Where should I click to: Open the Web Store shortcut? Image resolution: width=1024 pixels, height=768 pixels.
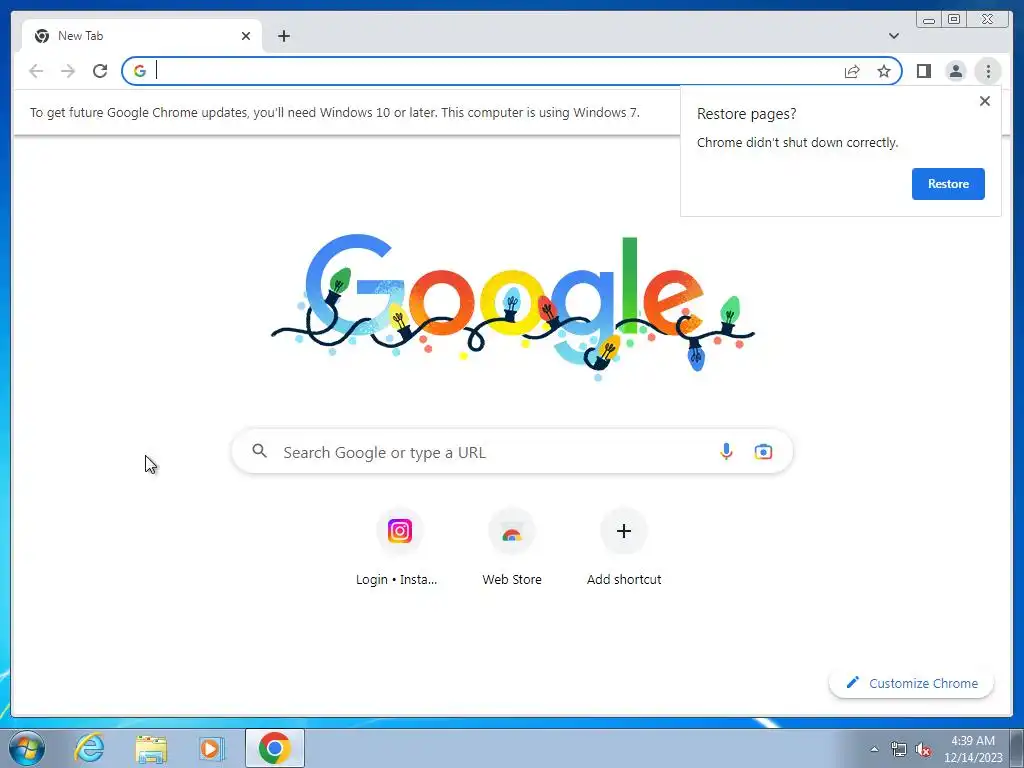point(512,549)
